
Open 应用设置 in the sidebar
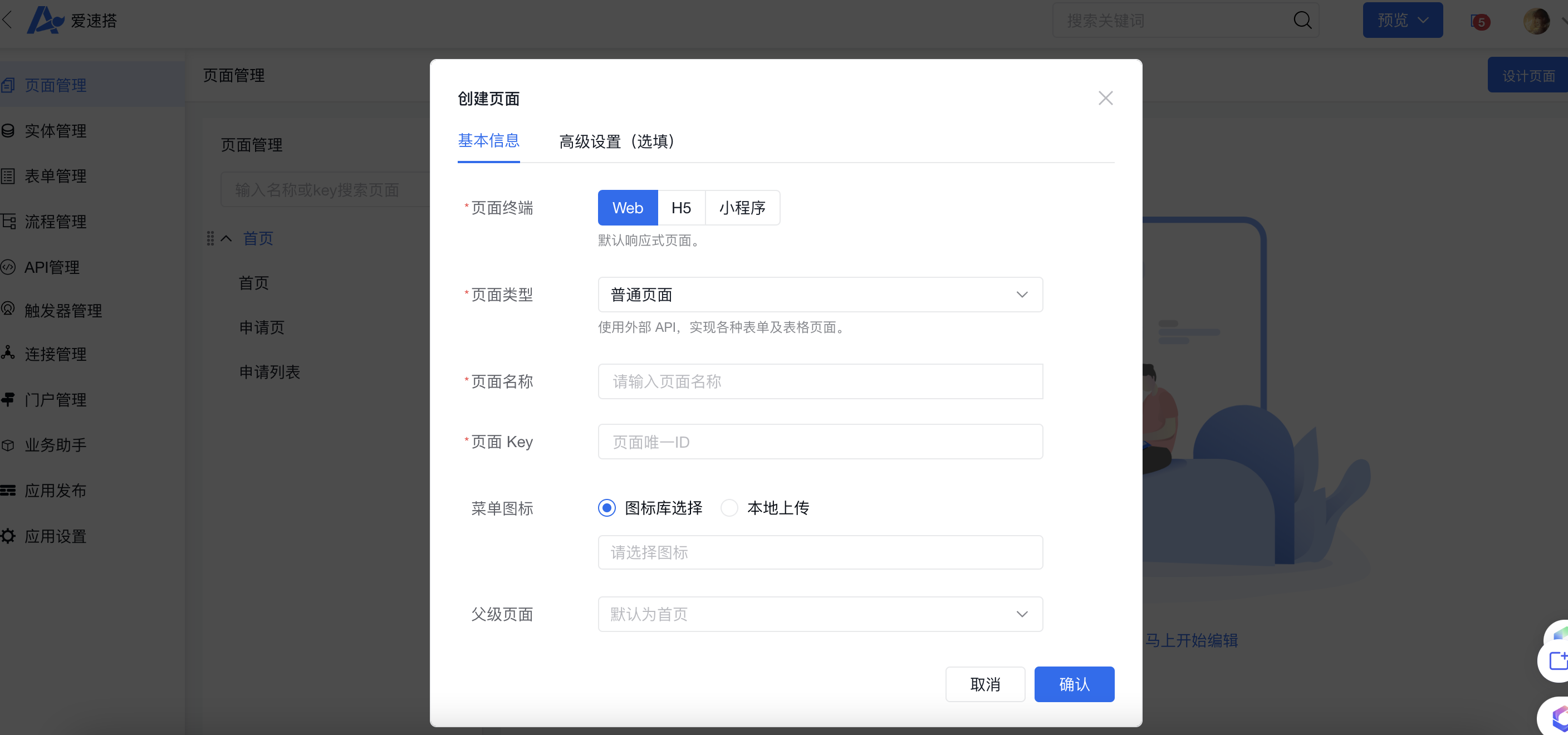coord(55,536)
